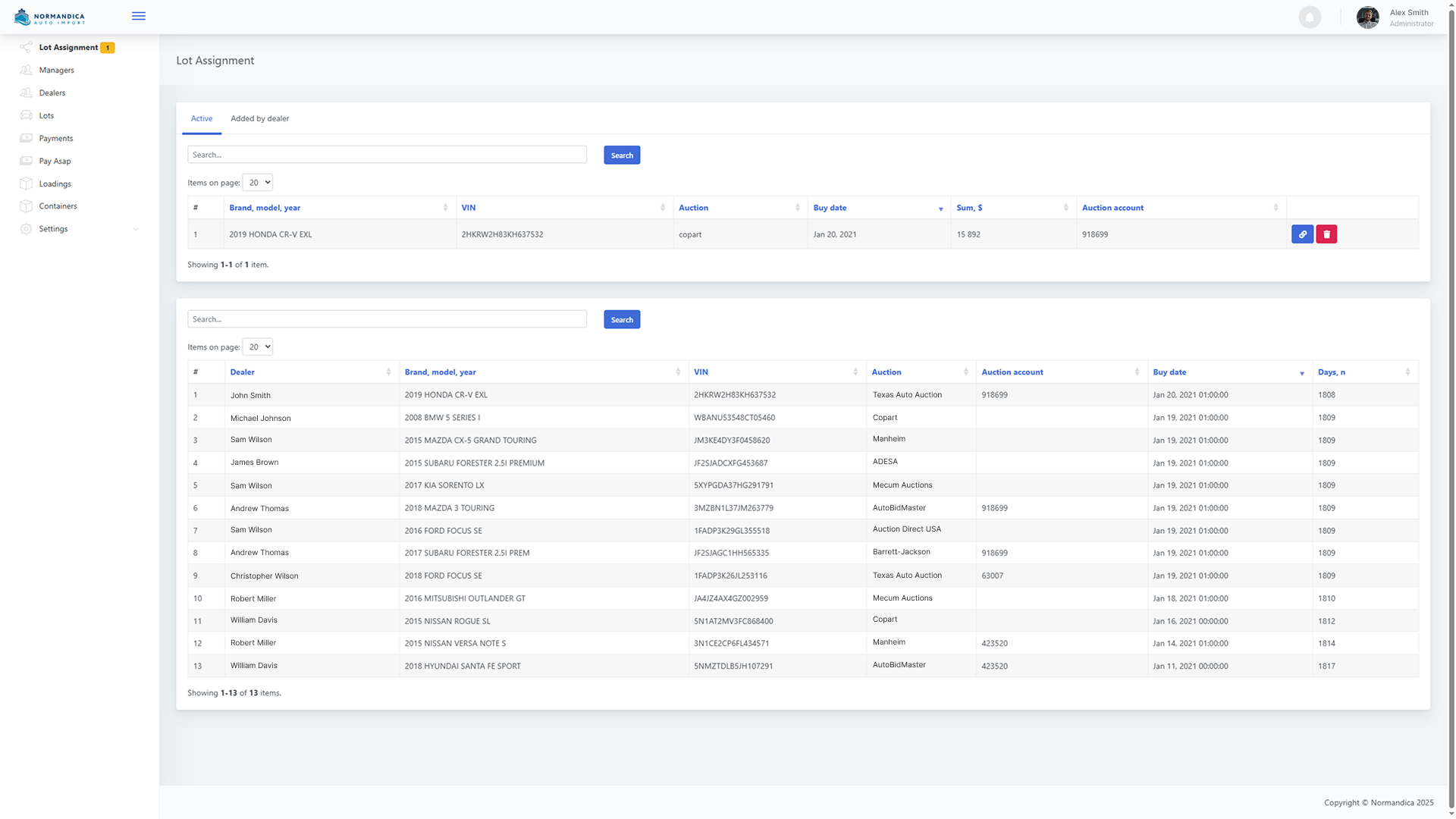Image resolution: width=1456 pixels, height=819 pixels.
Task: Click the top Search button
Action: (x=621, y=155)
